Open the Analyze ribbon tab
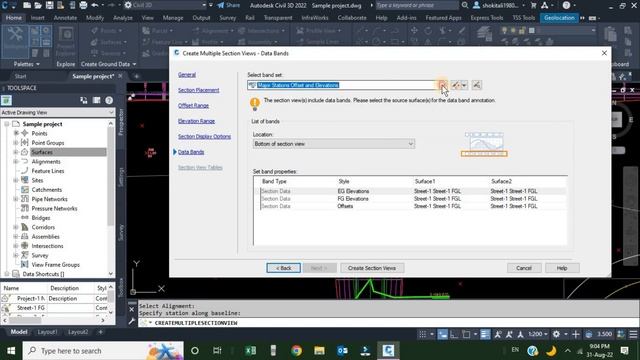This screenshot has width=640, height=360. coord(123,18)
